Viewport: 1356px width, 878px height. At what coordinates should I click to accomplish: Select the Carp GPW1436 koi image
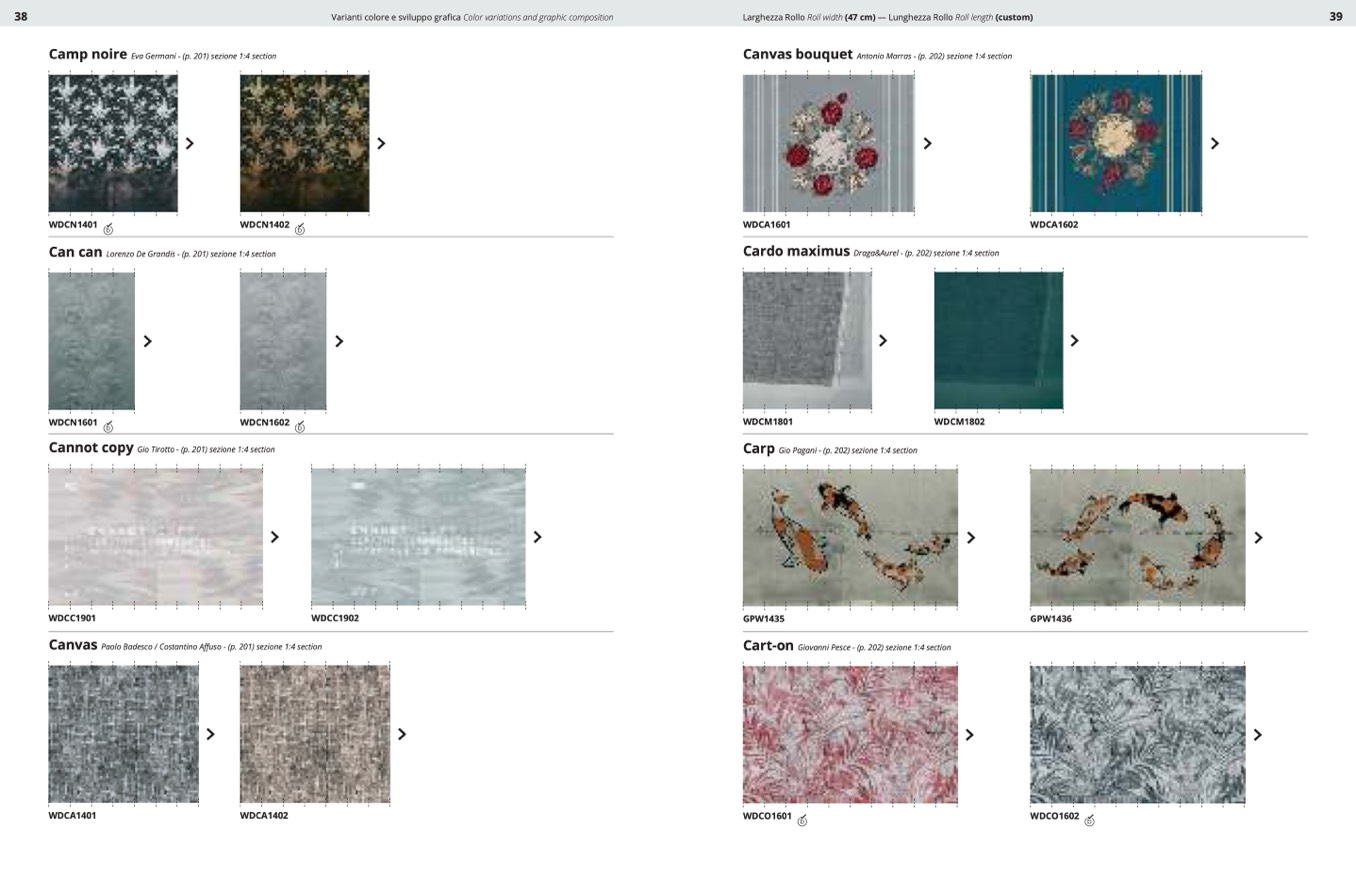(1137, 538)
